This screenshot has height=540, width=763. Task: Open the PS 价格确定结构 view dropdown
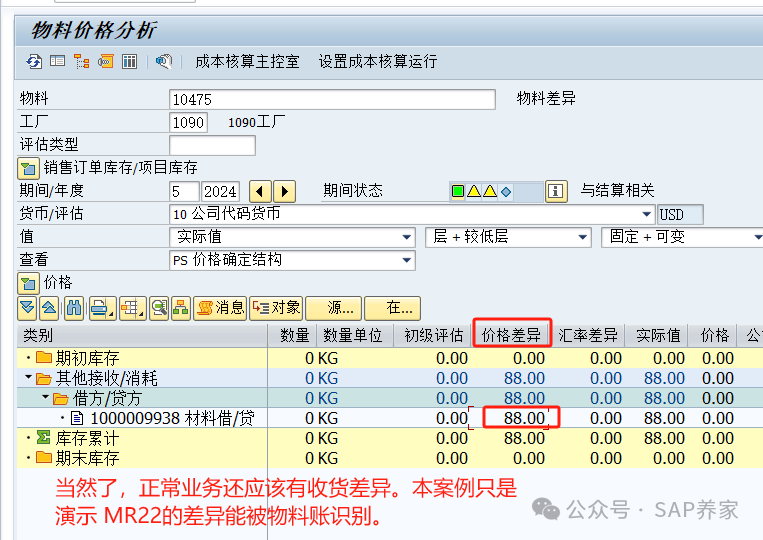coord(407,260)
